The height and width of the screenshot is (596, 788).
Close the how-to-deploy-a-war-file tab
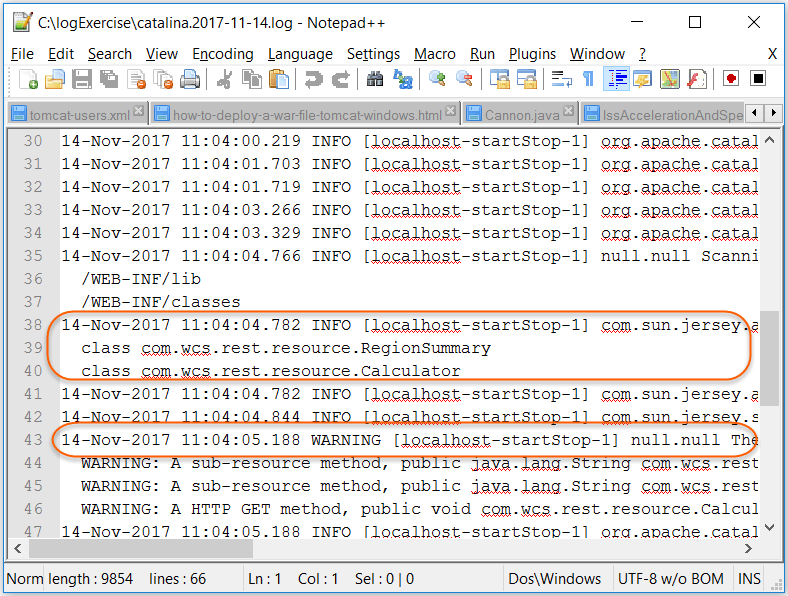click(451, 111)
